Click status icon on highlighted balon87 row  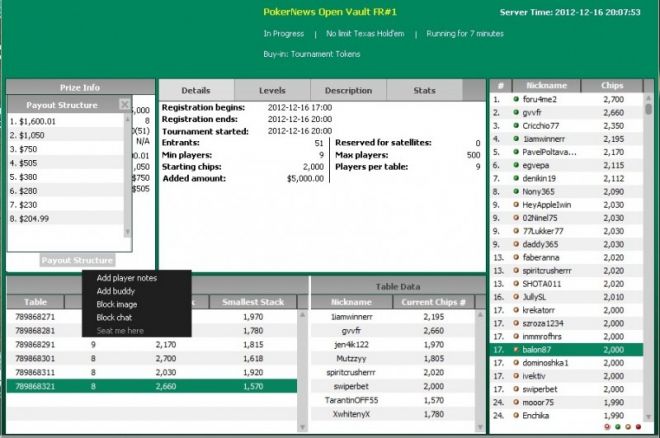click(516, 349)
